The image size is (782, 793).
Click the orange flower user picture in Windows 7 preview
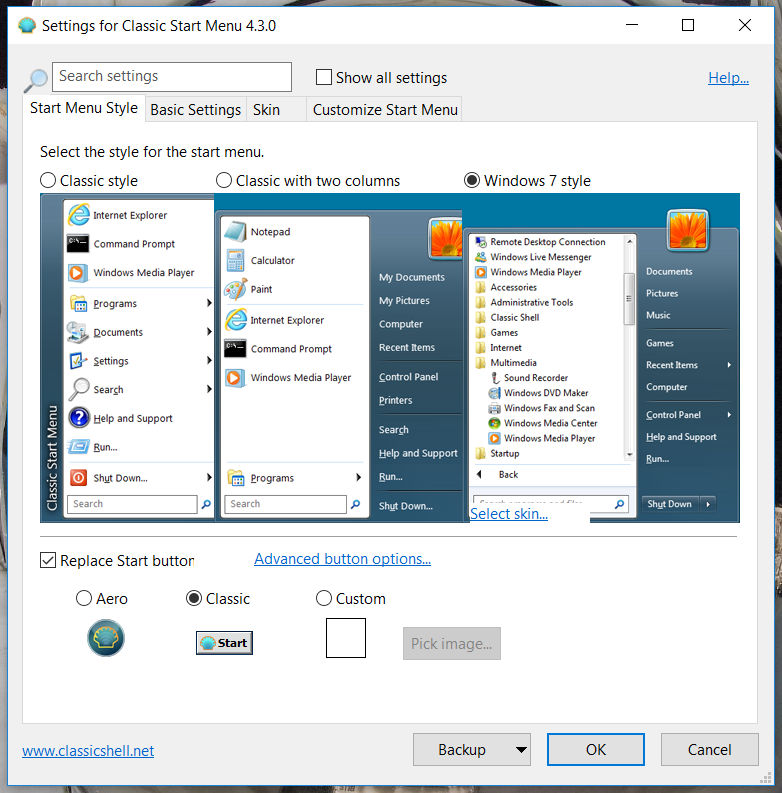[687, 230]
